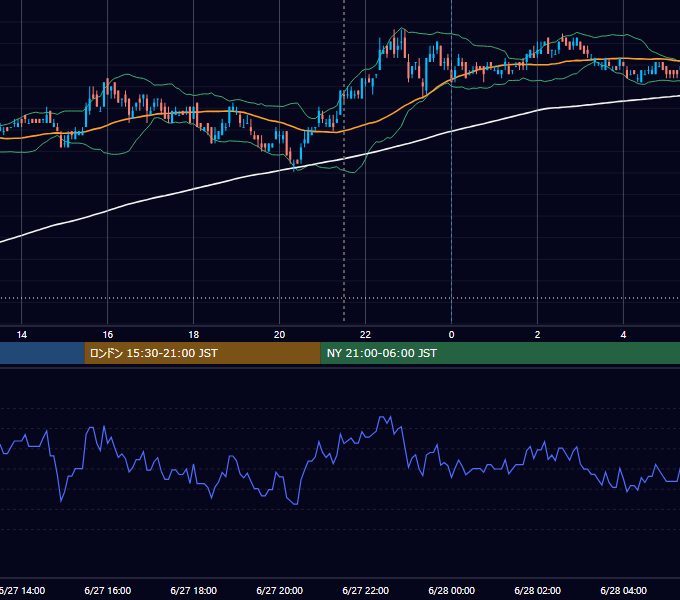Select the NY 21:00-06:00 JST session bar
The image size is (680, 600).
click(500, 353)
